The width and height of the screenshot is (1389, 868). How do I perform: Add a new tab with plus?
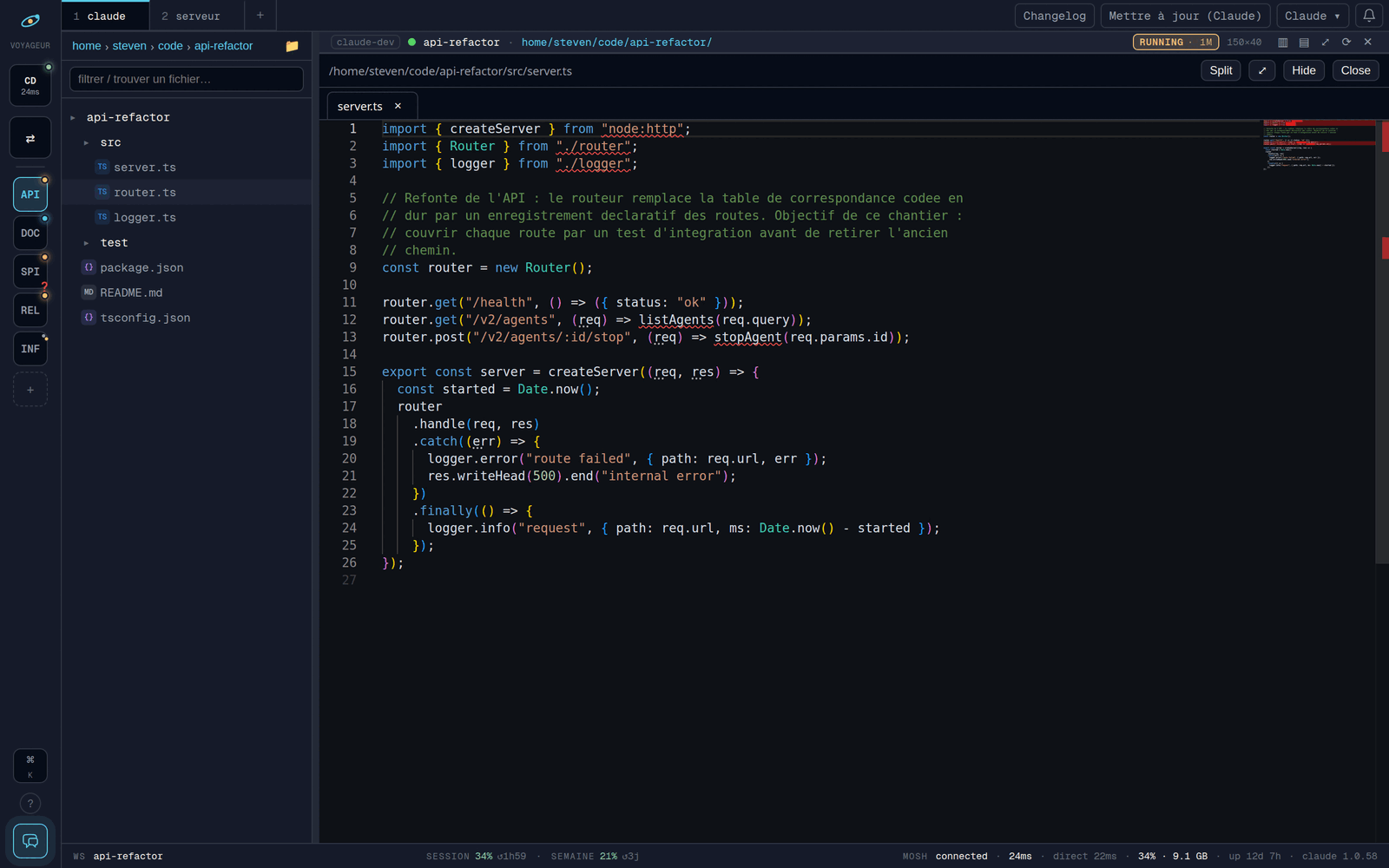coord(260,16)
